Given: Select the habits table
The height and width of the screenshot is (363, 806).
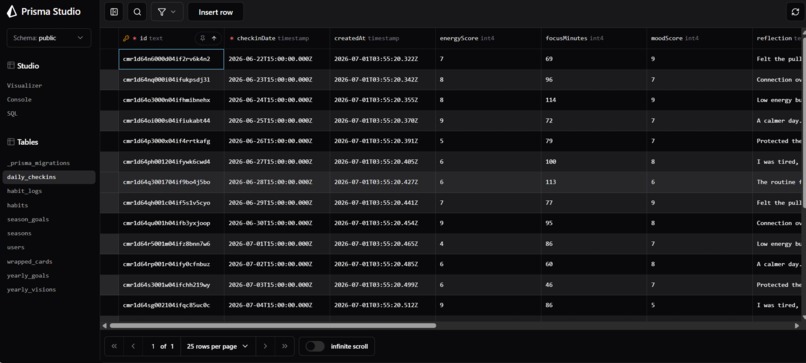Looking at the screenshot, I should 17,205.
